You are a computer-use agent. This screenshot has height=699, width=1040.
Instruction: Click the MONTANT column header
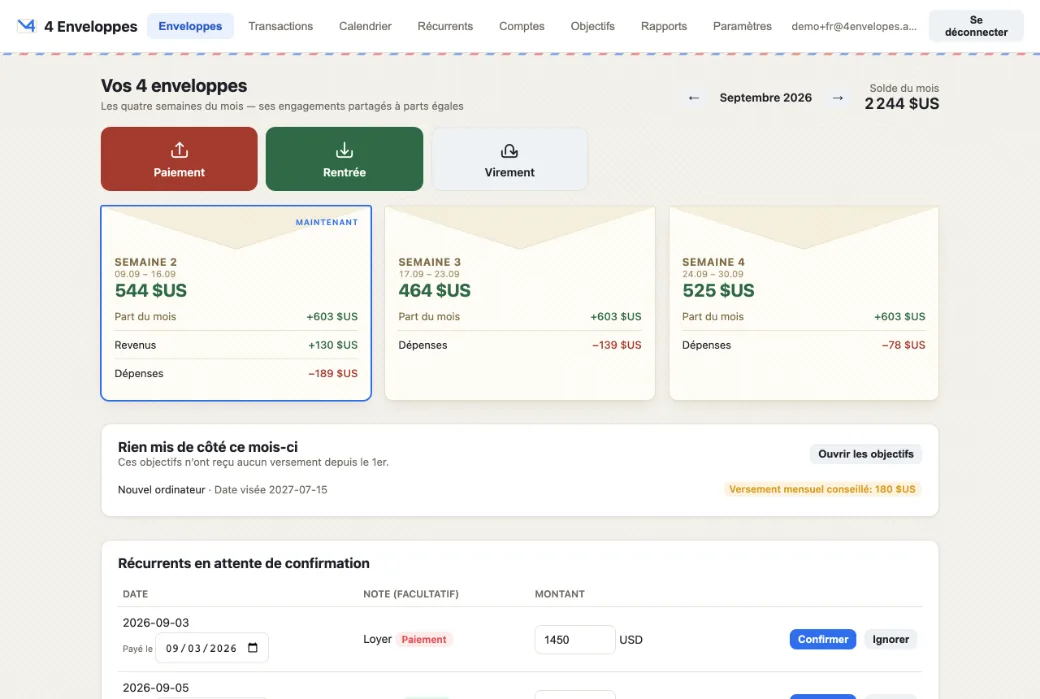click(560, 594)
